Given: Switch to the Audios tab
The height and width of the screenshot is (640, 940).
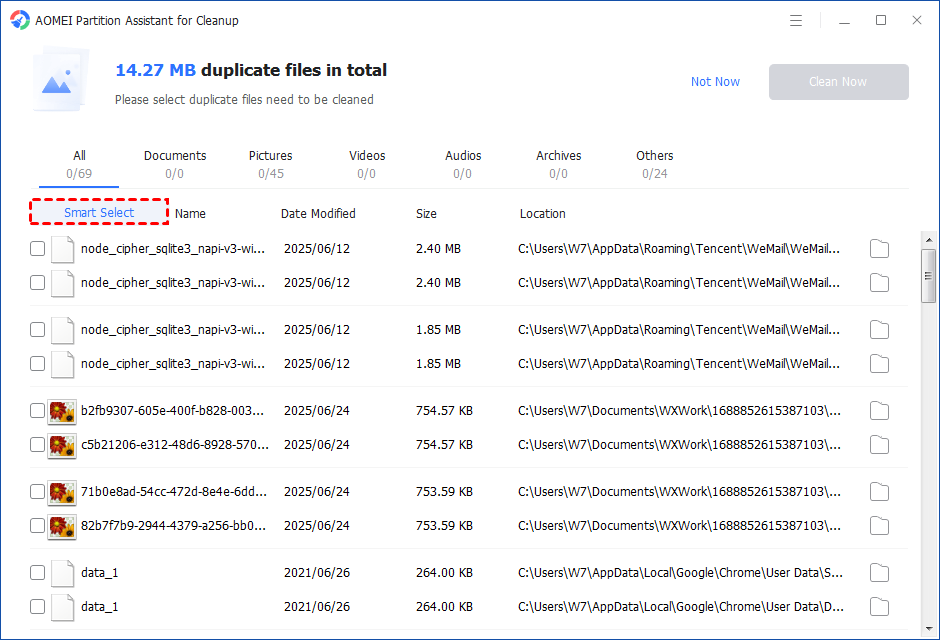Looking at the screenshot, I should 463,164.
